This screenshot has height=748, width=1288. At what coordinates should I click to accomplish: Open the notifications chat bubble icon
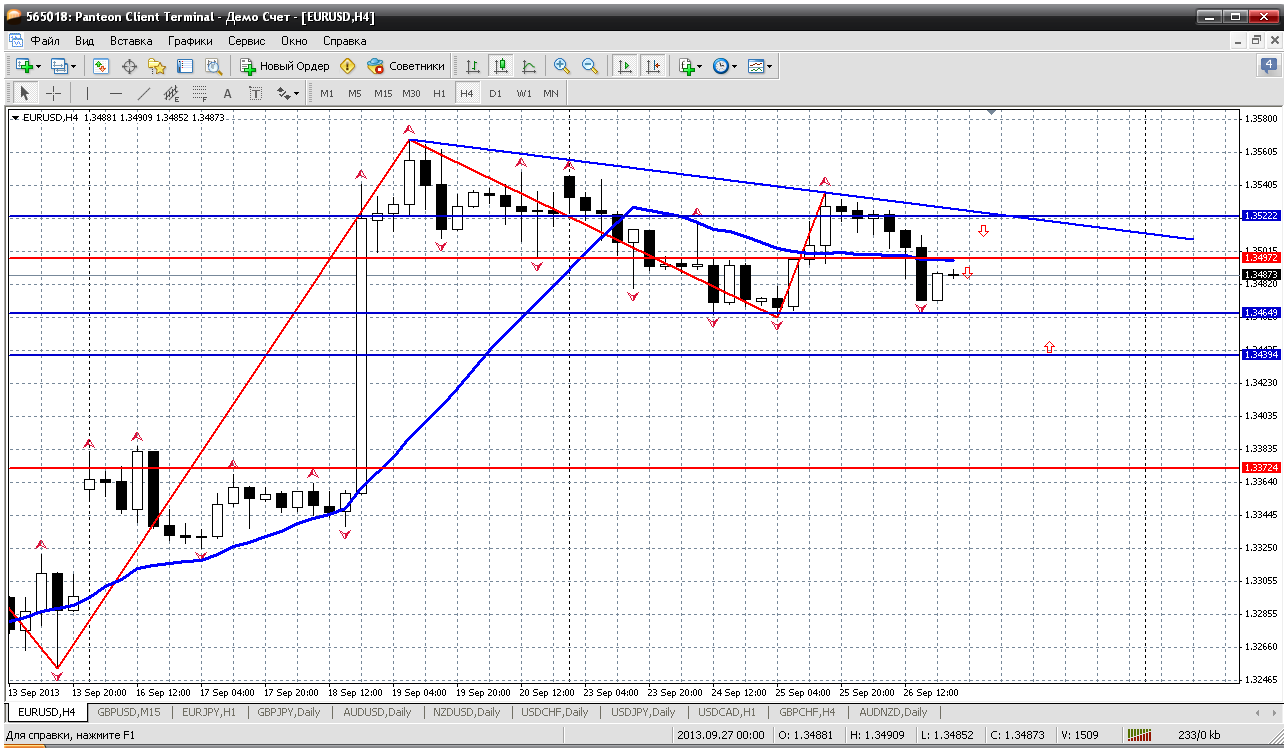1267,66
